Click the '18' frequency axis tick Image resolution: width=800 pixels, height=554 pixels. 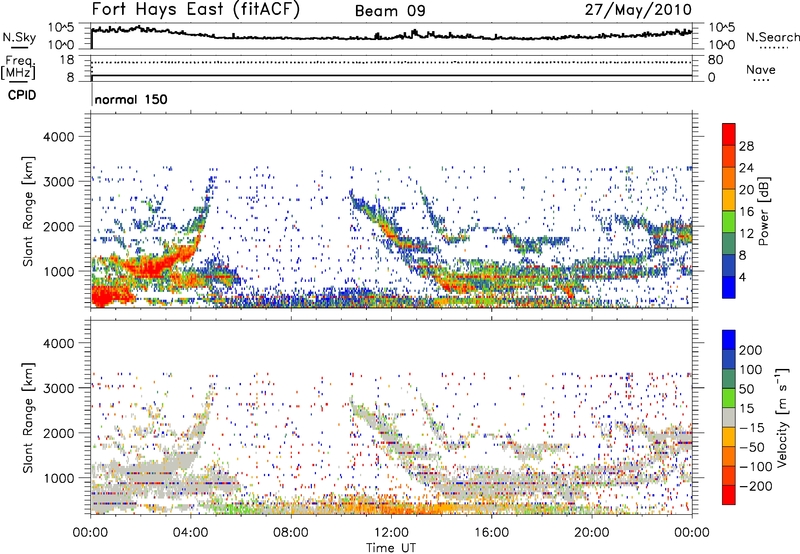pos(67,60)
